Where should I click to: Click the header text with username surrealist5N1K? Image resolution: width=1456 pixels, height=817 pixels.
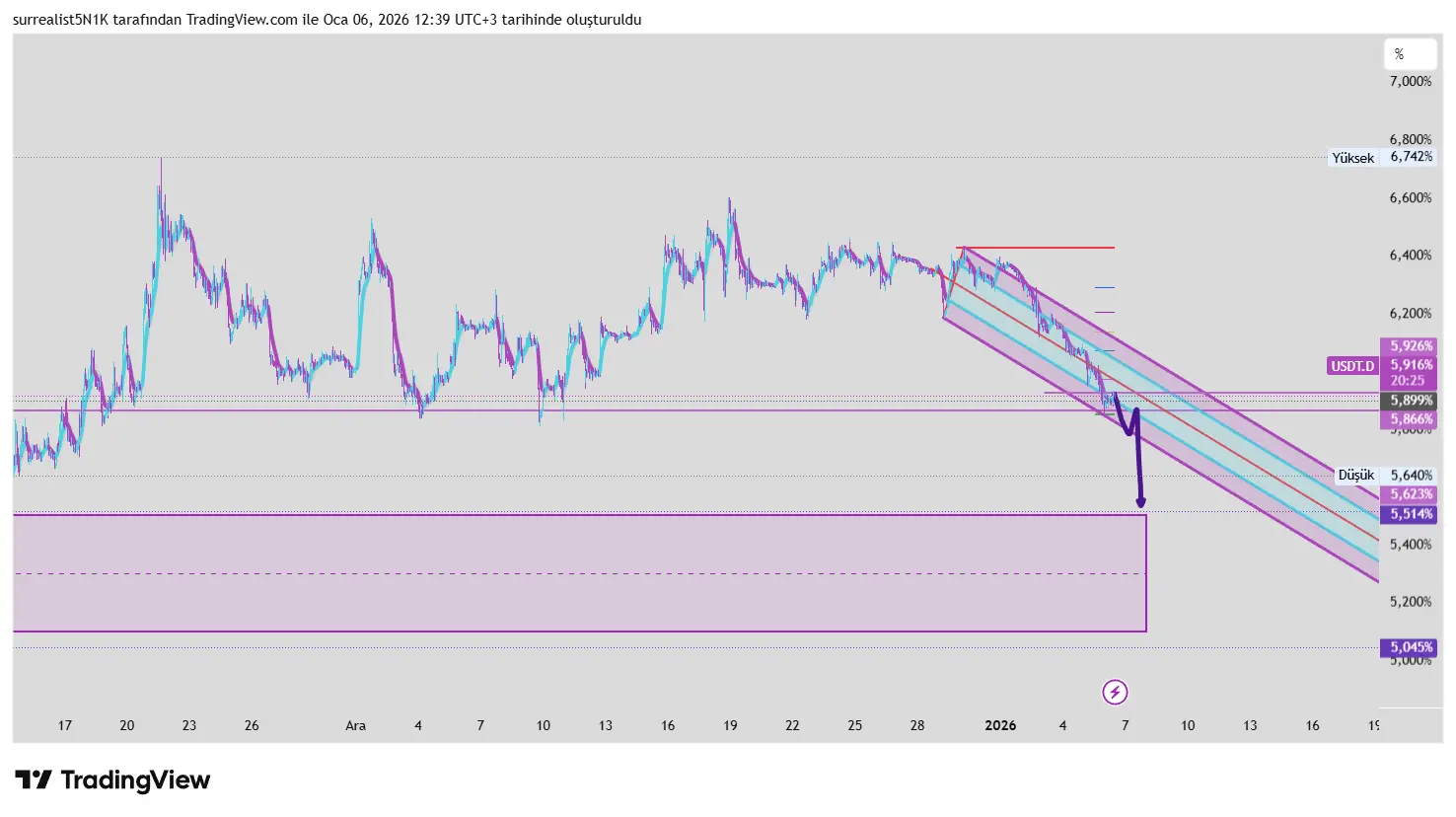pos(328,20)
